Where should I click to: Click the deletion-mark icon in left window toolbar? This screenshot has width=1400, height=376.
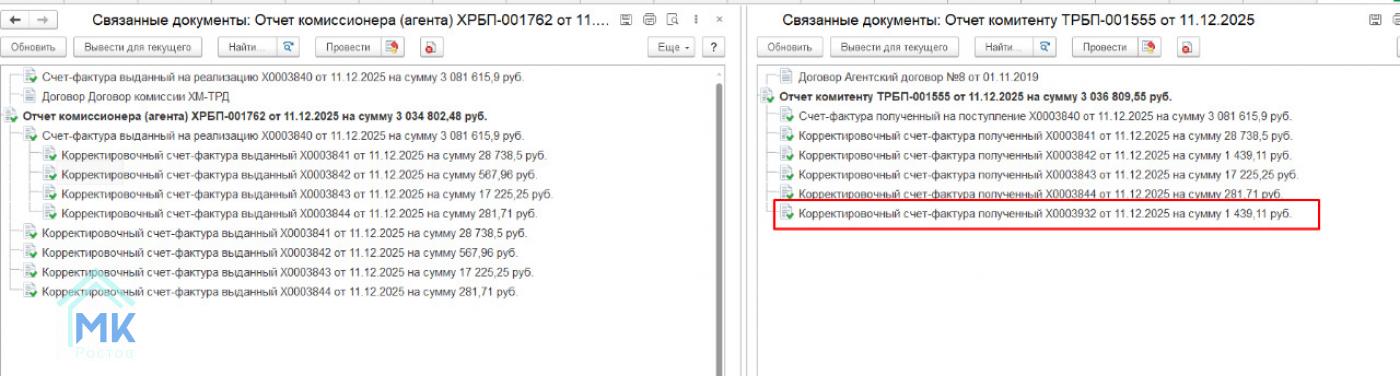pos(430,47)
